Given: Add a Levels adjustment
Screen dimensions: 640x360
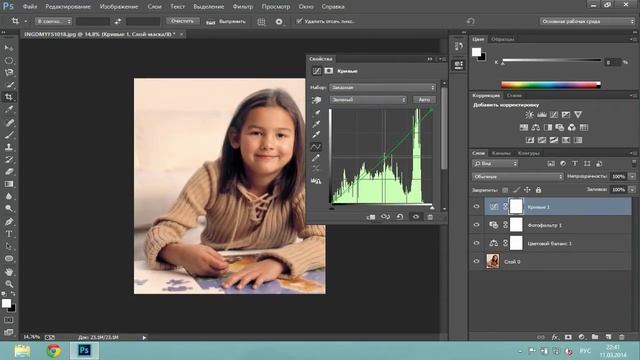Looking at the screenshot, I should tap(542, 115).
